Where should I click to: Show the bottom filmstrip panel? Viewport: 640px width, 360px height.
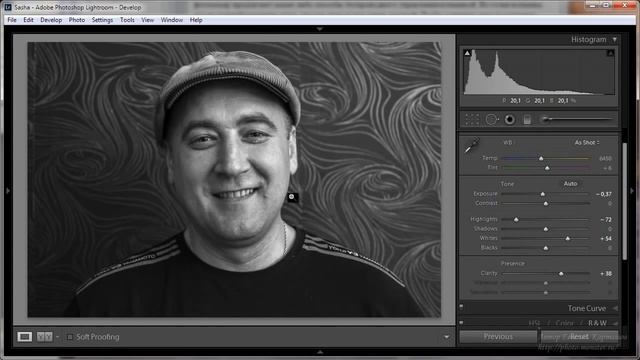320,352
